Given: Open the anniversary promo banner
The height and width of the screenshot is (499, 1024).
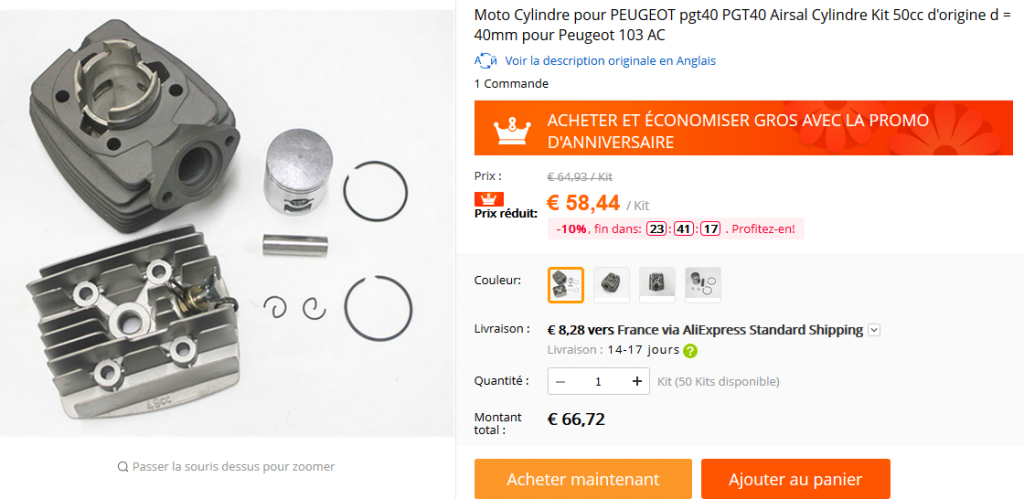Looking at the screenshot, I should point(743,128).
